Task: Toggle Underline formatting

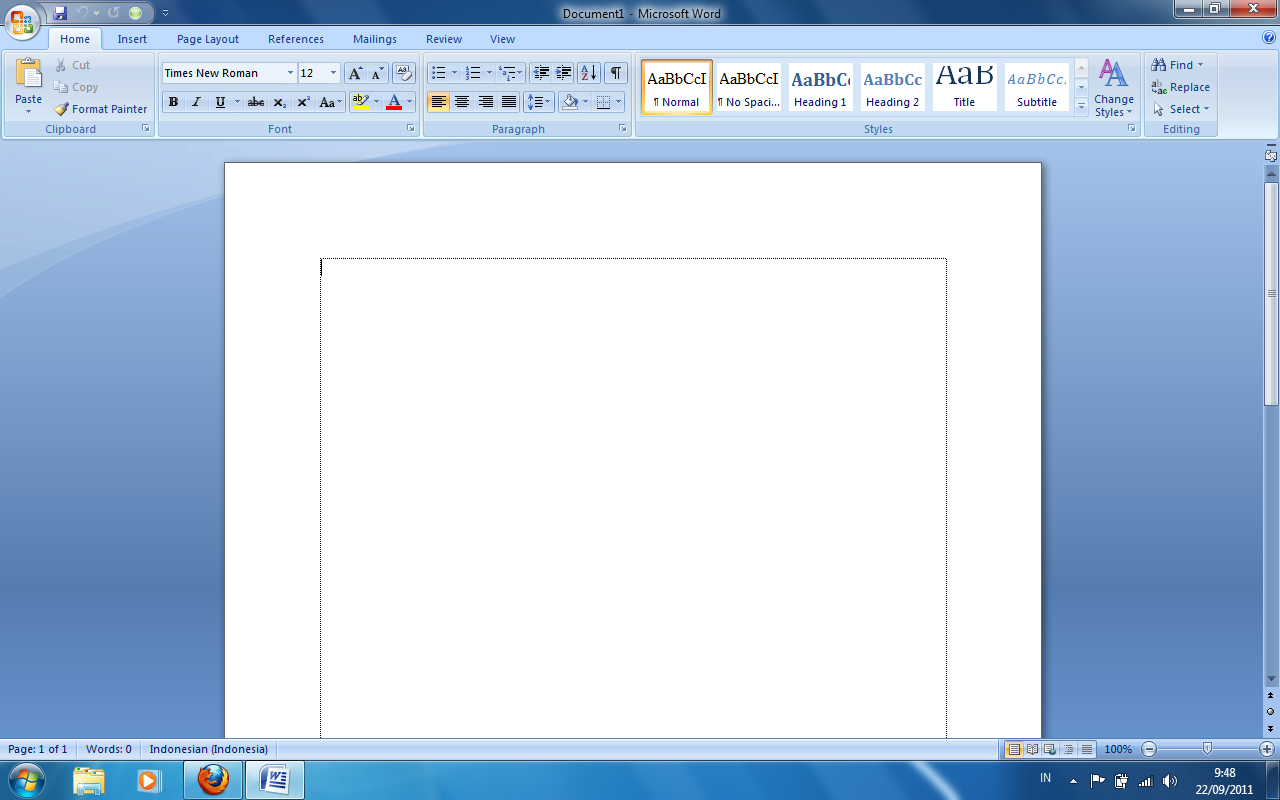Action: (220, 102)
